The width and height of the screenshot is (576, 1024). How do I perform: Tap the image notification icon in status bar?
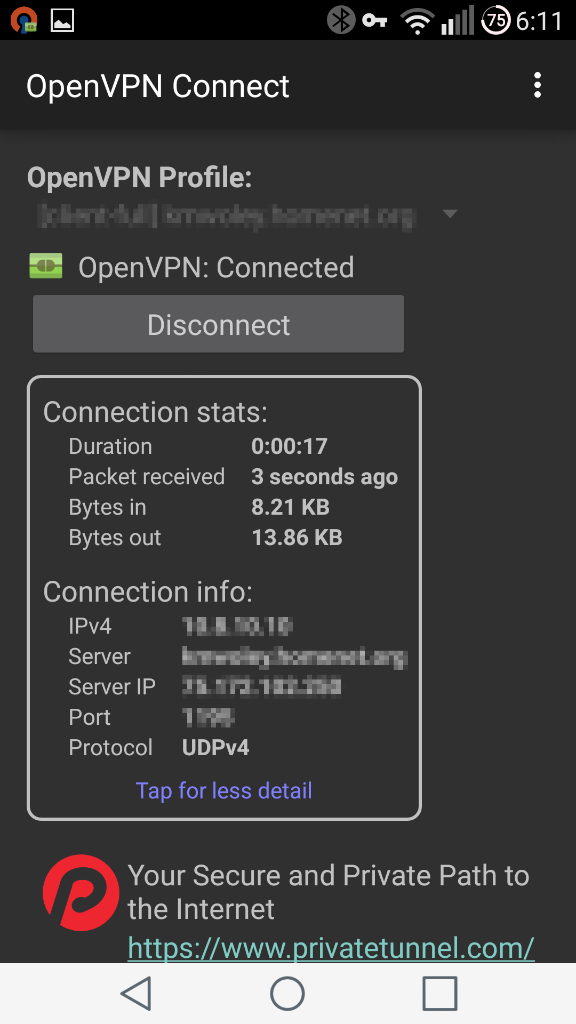[x=63, y=20]
